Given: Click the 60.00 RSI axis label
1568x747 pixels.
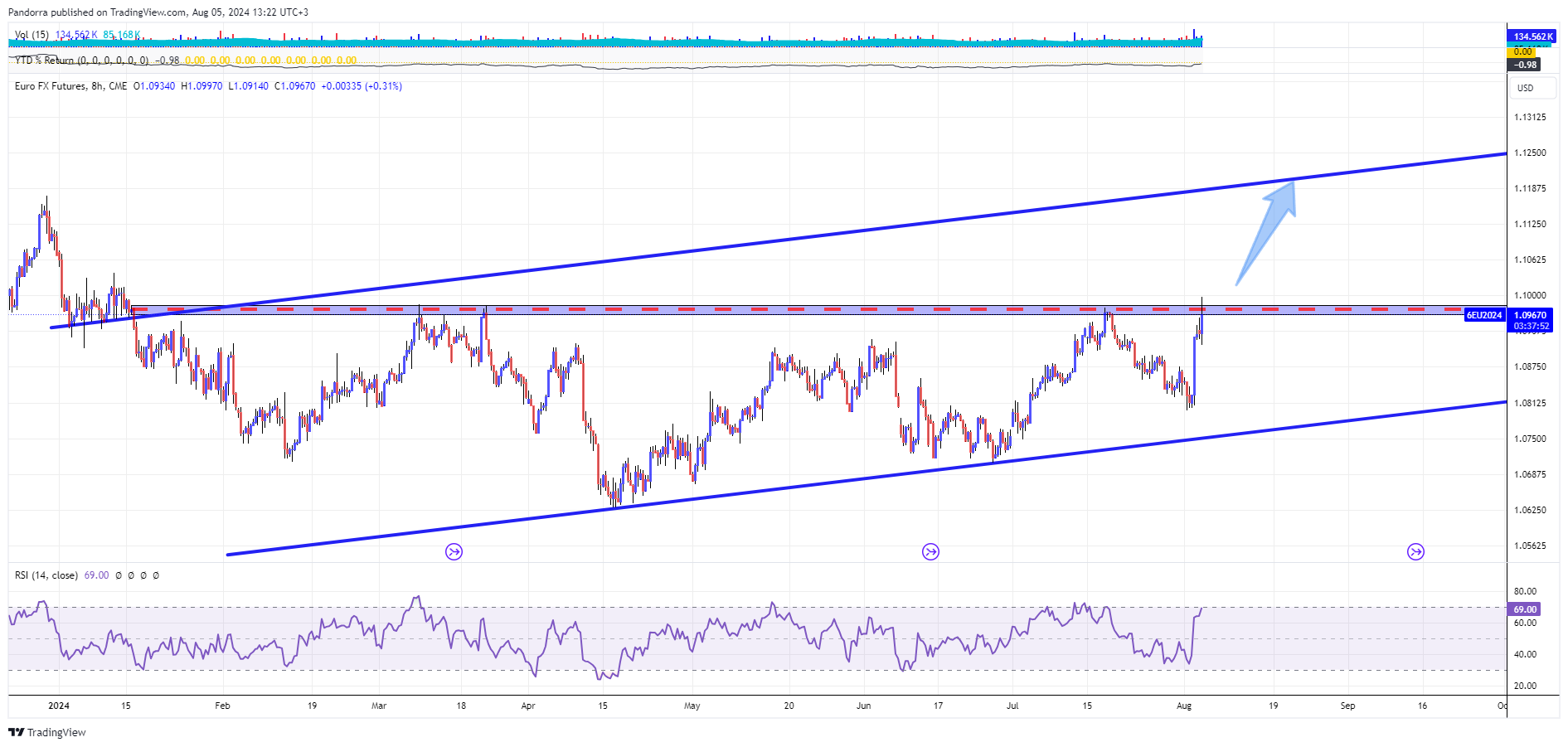Looking at the screenshot, I should [1525, 623].
